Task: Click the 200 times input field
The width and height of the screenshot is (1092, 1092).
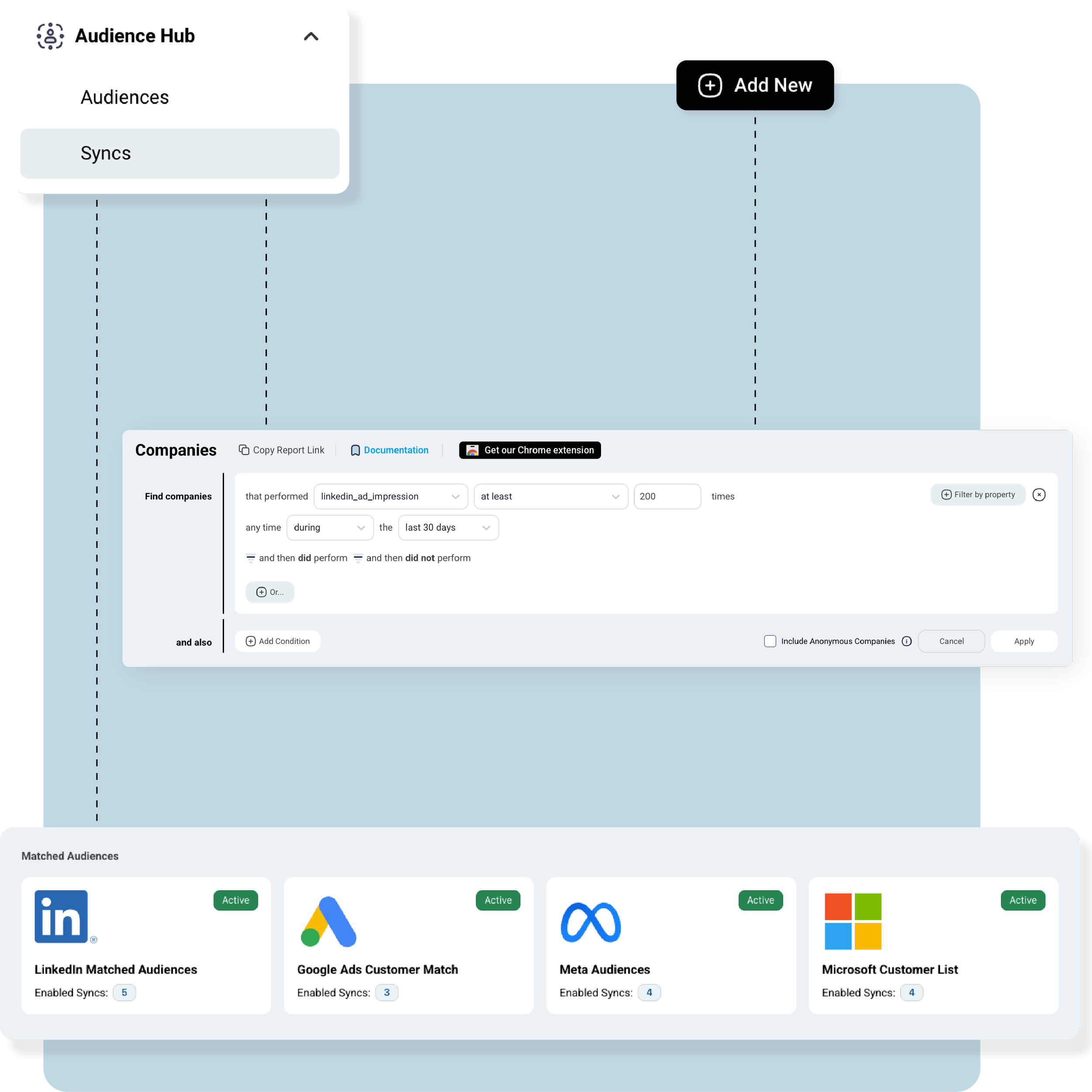Action: 667,496
